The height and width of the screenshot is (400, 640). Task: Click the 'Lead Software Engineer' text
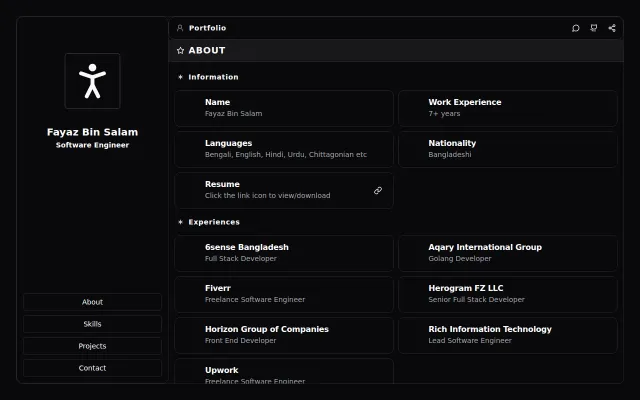coord(470,341)
